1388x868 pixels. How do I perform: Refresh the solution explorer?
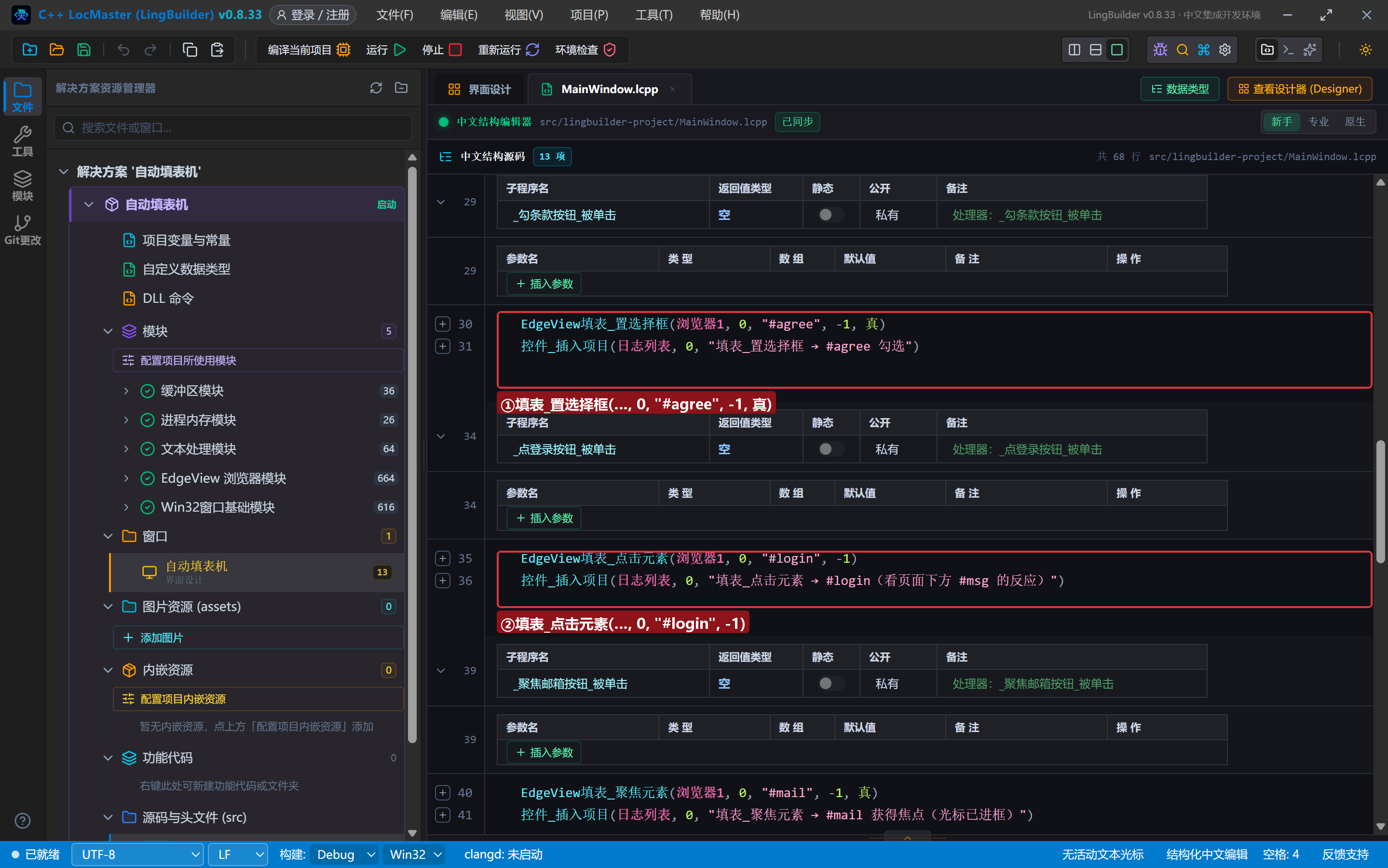[x=376, y=88]
